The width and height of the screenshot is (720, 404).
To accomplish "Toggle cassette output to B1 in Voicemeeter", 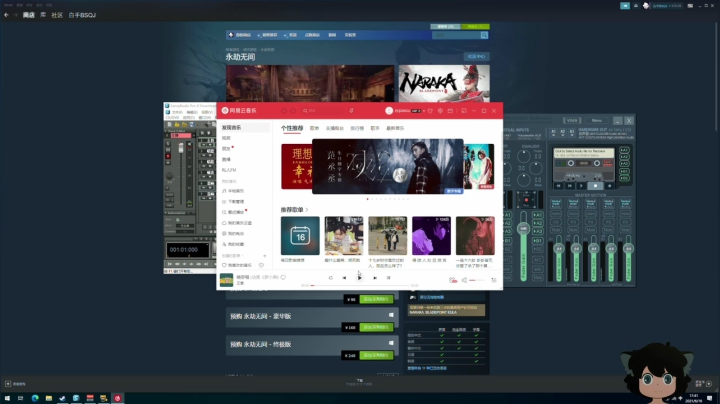I will [x=624, y=172].
